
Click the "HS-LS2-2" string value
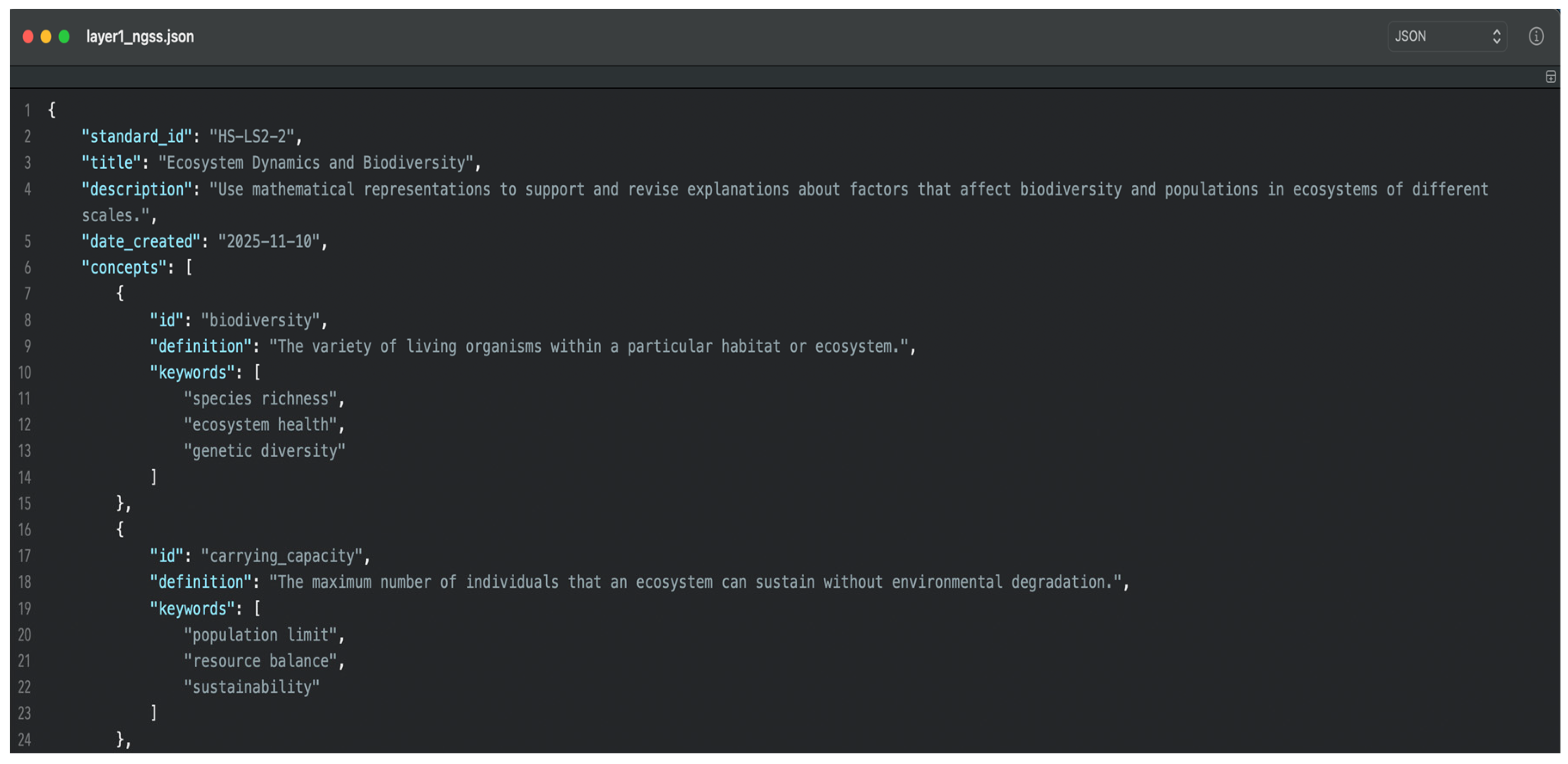[252, 137]
